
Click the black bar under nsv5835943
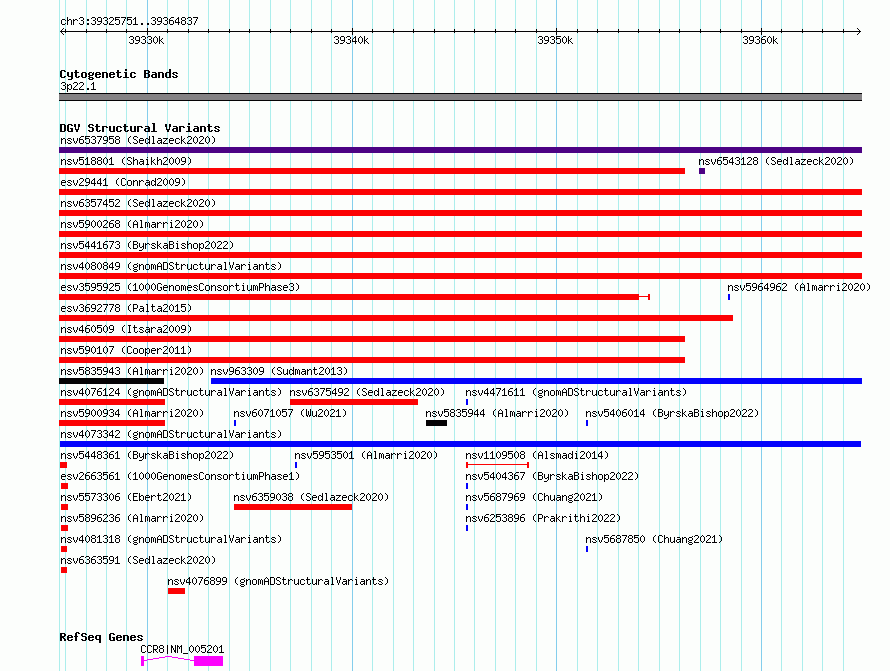(111, 381)
